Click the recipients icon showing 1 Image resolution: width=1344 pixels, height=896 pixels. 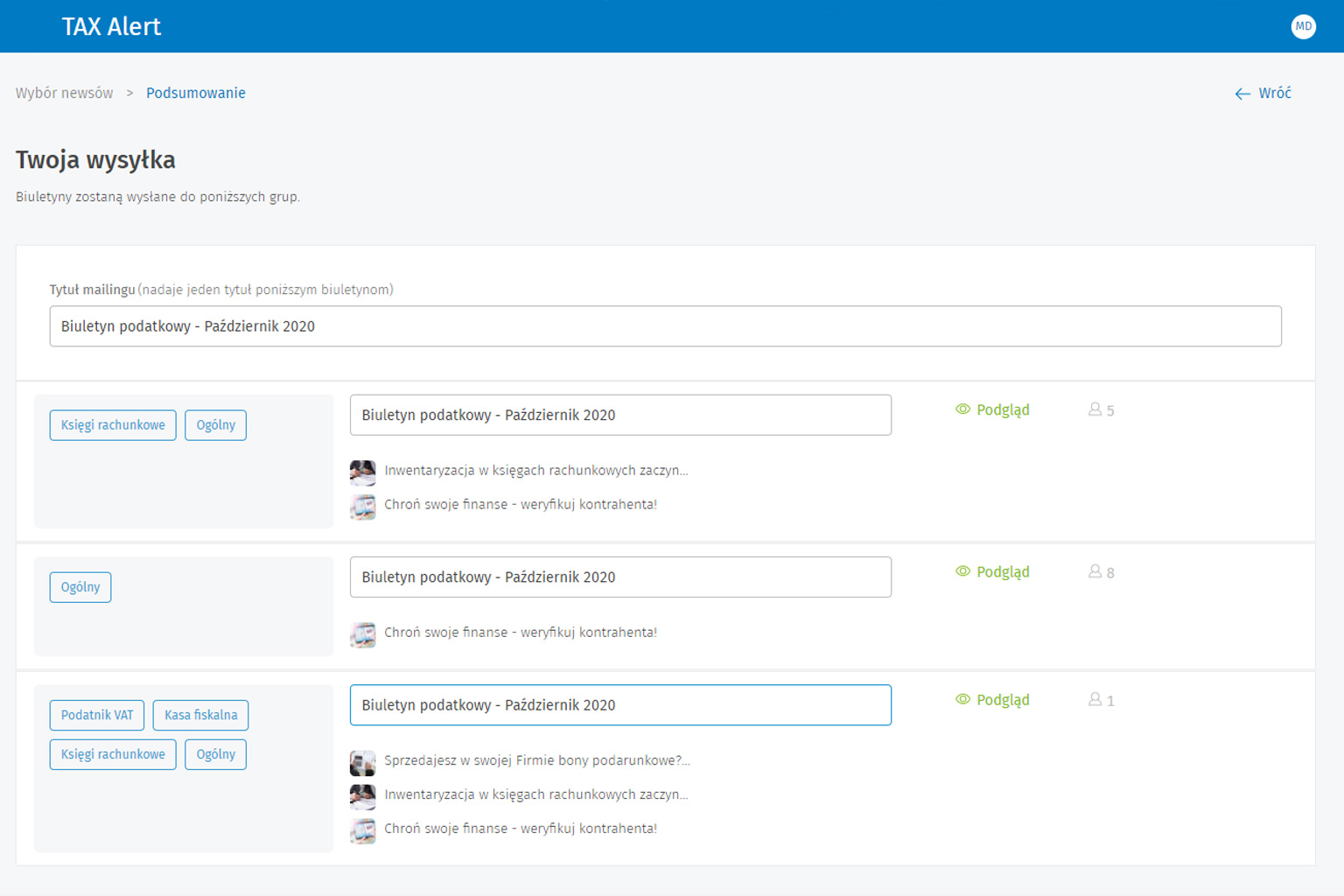tap(1095, 700)
